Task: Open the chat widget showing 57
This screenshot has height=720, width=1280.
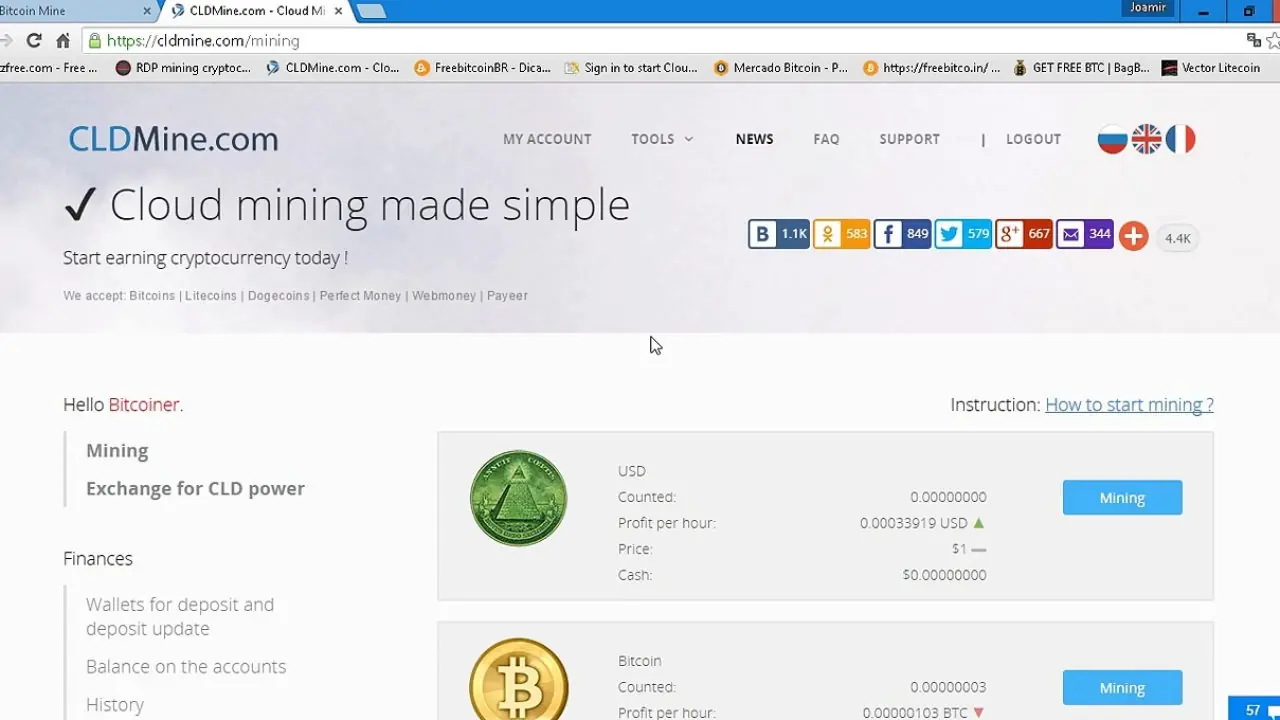Action: pos(1254,709)
